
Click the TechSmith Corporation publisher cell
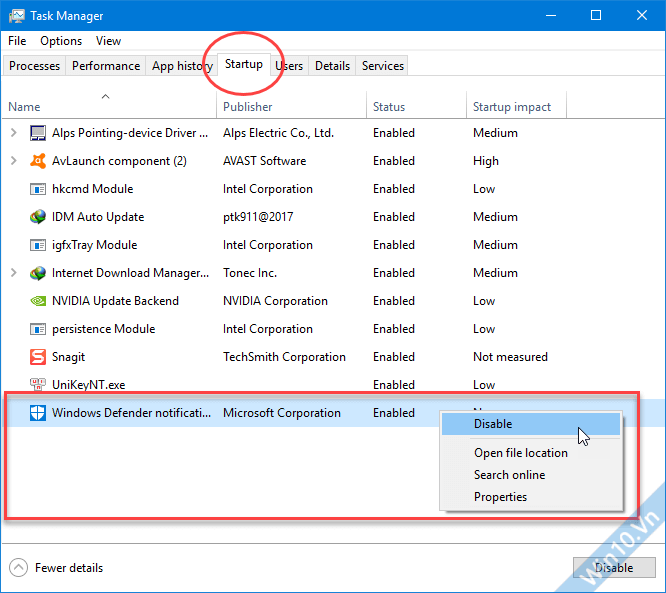pyautogui.click(x=285, y=357)
